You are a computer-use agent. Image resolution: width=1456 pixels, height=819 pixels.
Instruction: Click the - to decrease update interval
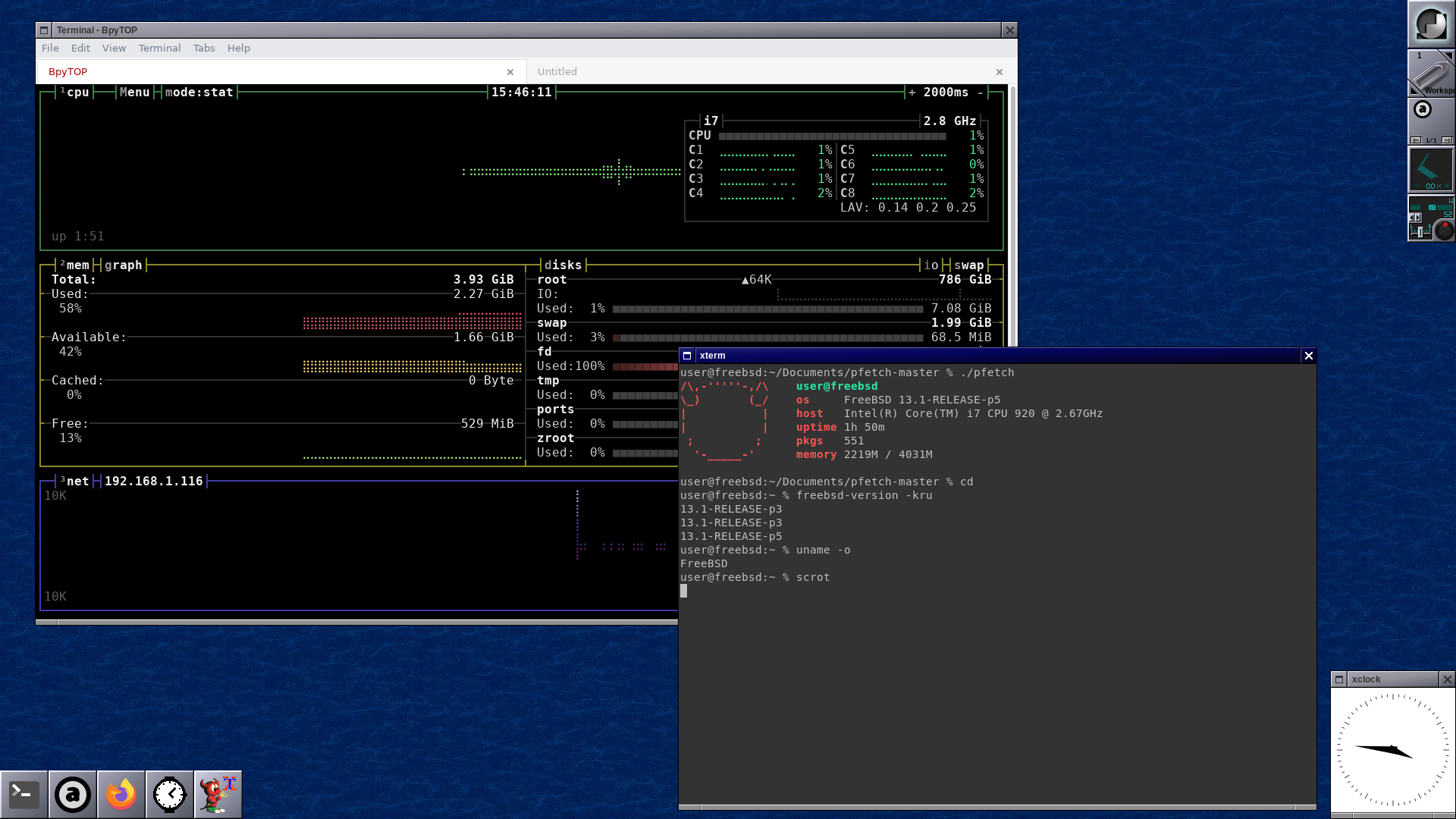click(981, 93)
